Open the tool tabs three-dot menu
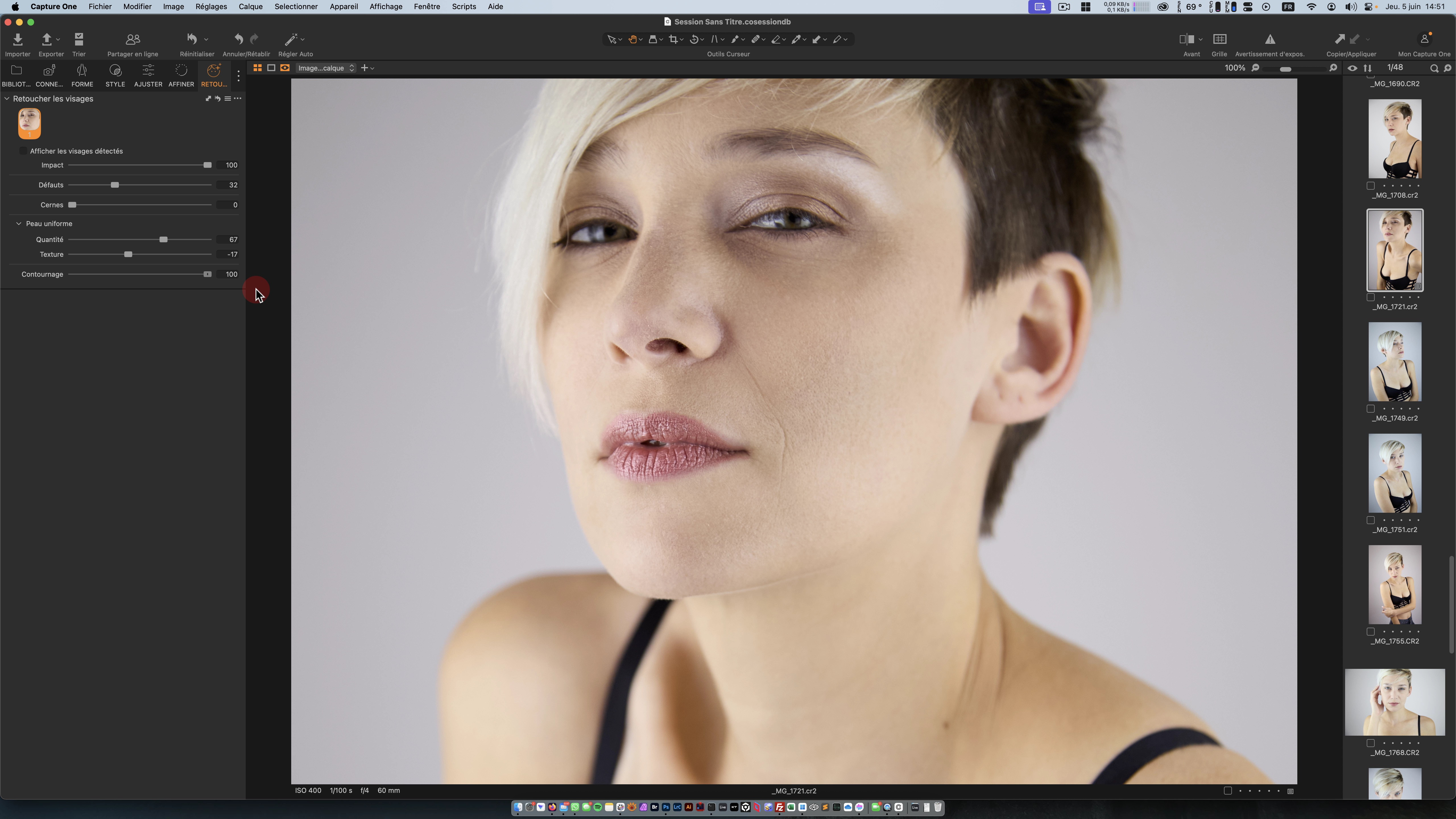This screenshot has height=819, width=1456. (239, 76)
